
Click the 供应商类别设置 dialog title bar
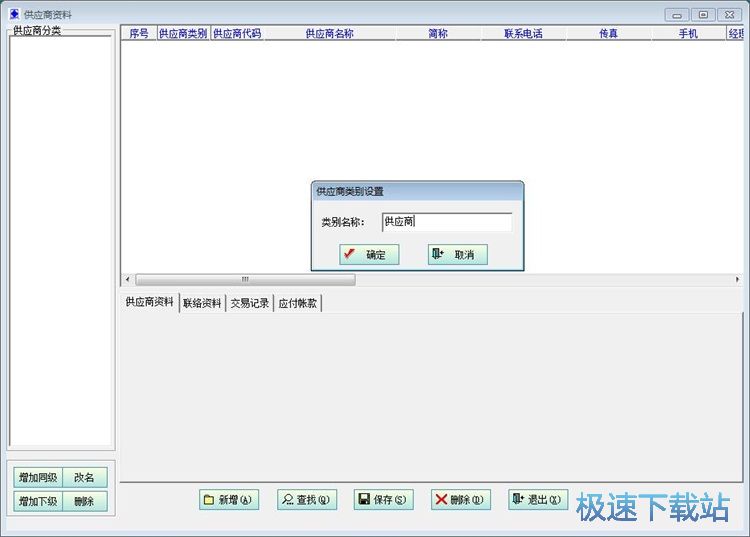[x=417, y=191]
